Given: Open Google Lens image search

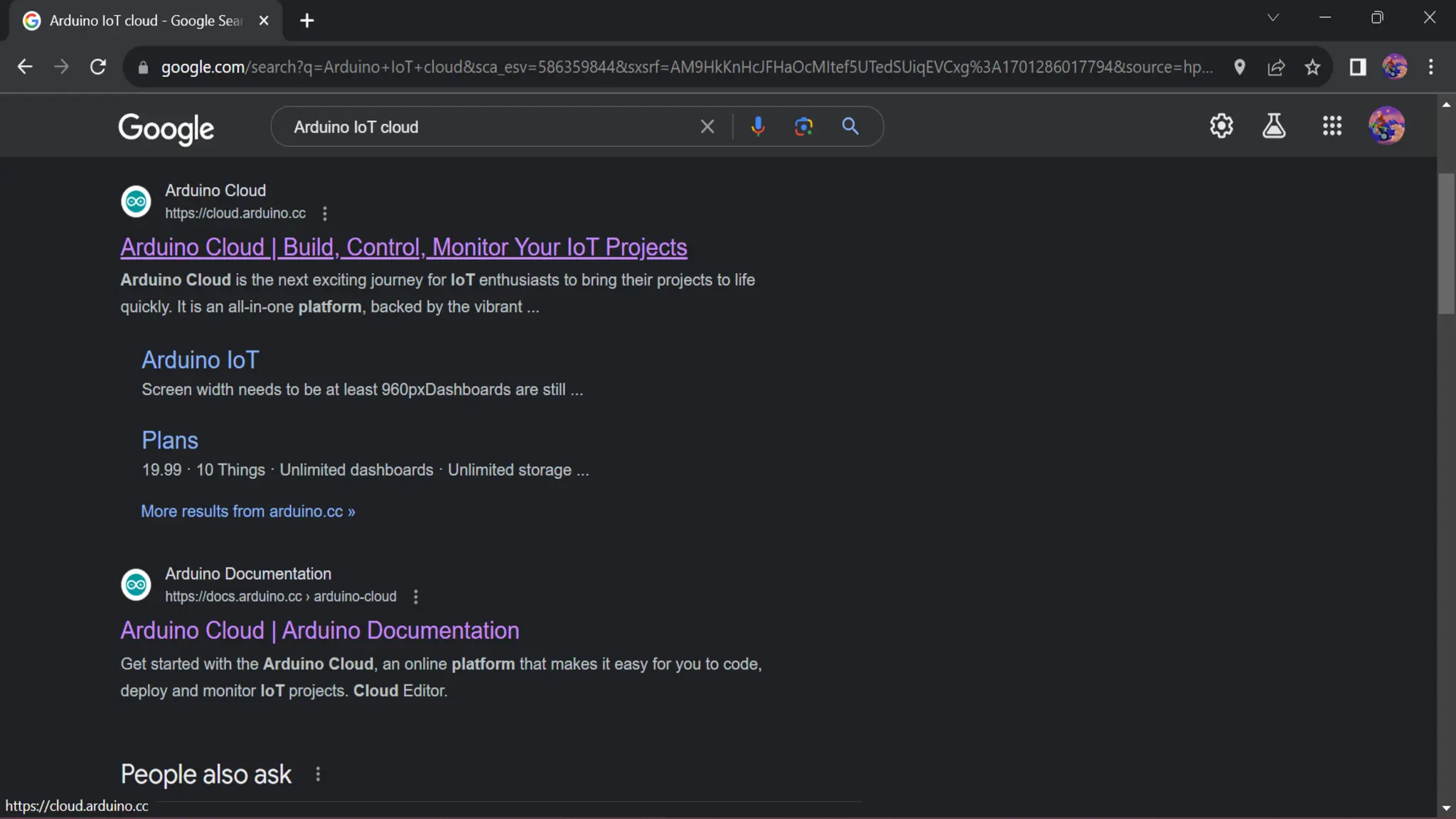Looking at the screenshot, I should point(803,127).
